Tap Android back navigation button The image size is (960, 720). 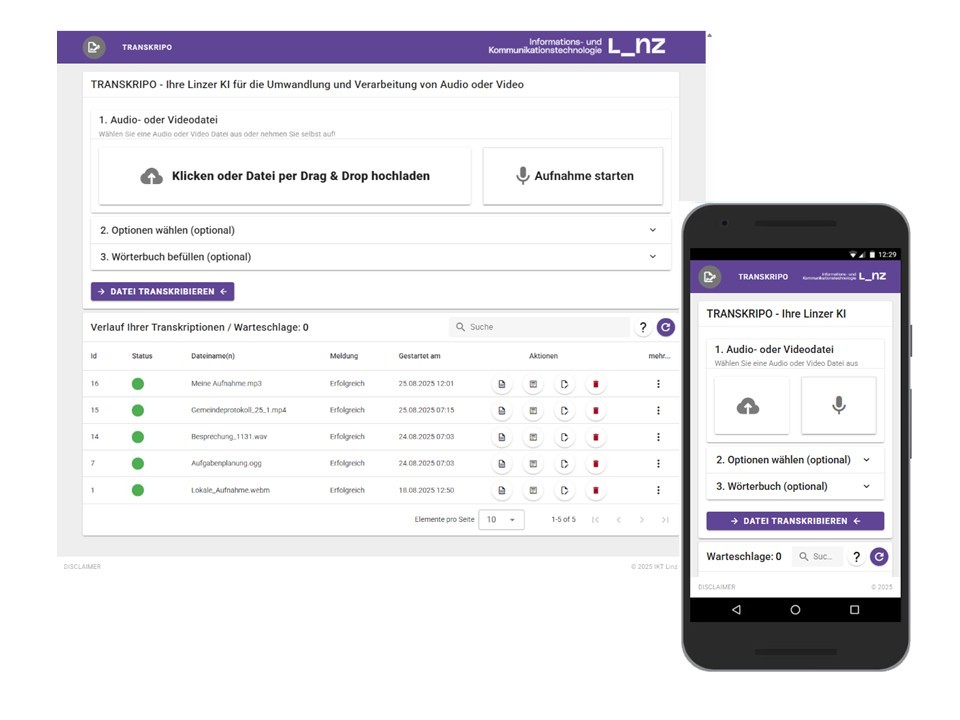click(x=737, y=610)
